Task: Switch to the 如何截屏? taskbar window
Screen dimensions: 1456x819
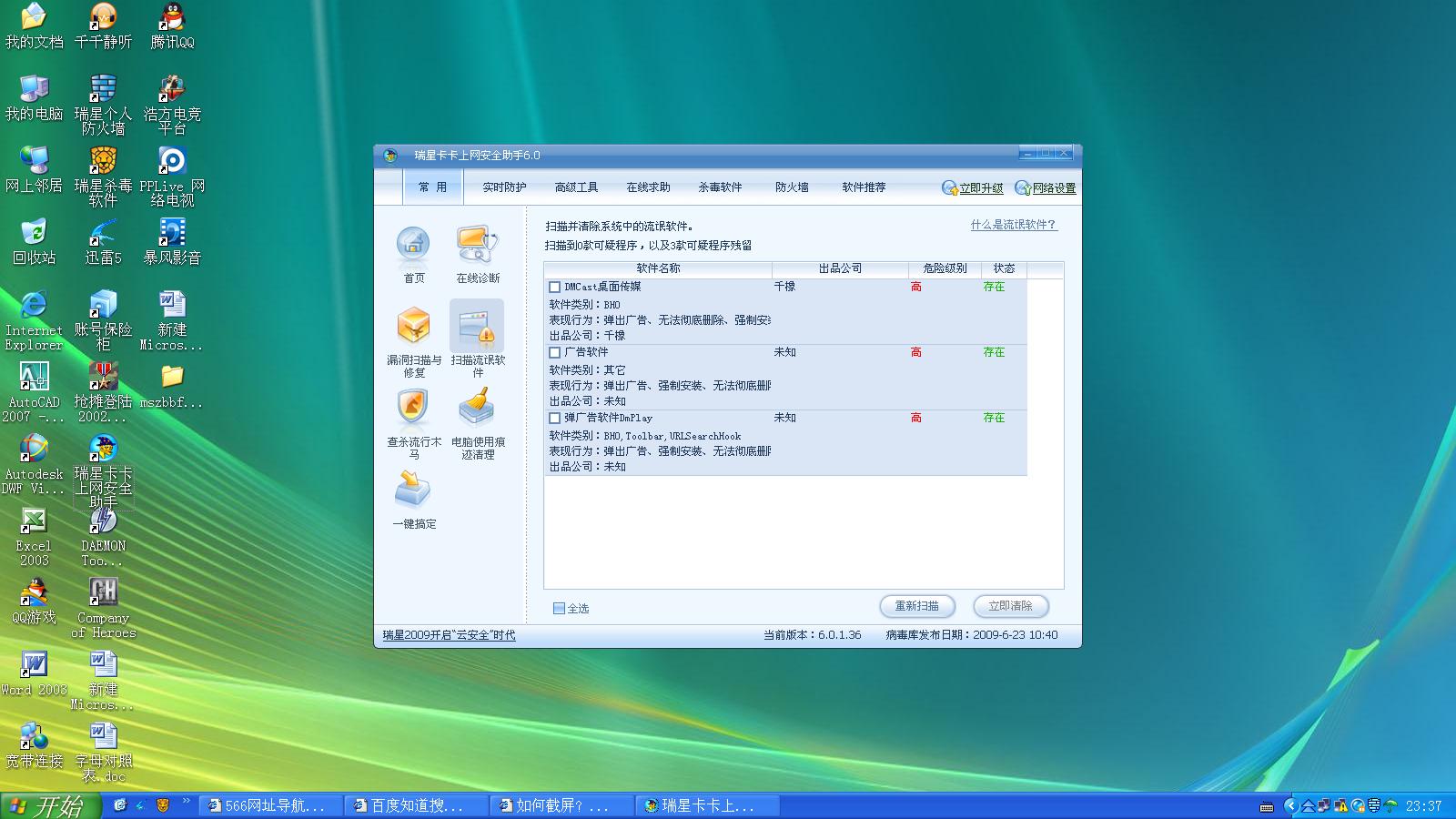Action: point(561,805)
